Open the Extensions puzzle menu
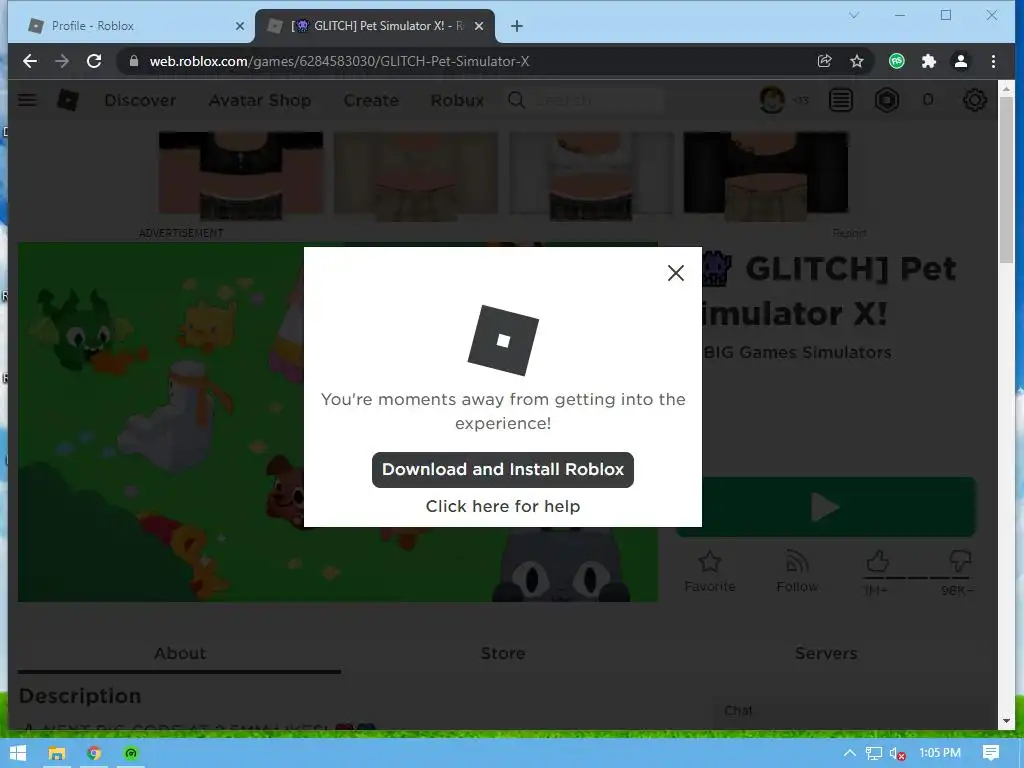1024x768 pixels. tap(929, 61)
